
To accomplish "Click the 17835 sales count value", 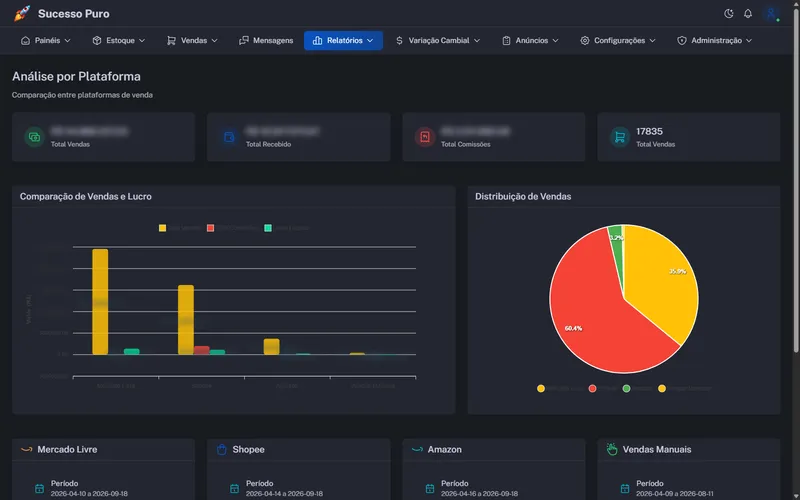I will [x=649, y=131].
